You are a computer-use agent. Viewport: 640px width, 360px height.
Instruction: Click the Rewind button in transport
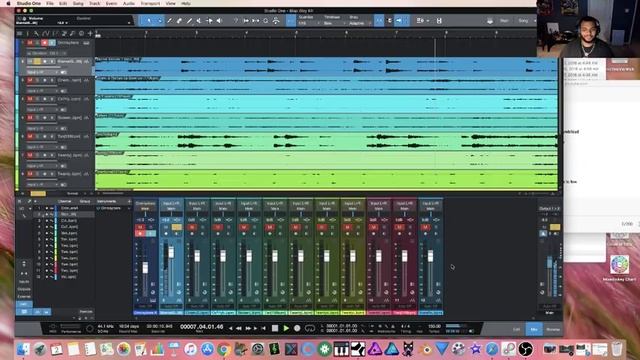pos(239,328)
